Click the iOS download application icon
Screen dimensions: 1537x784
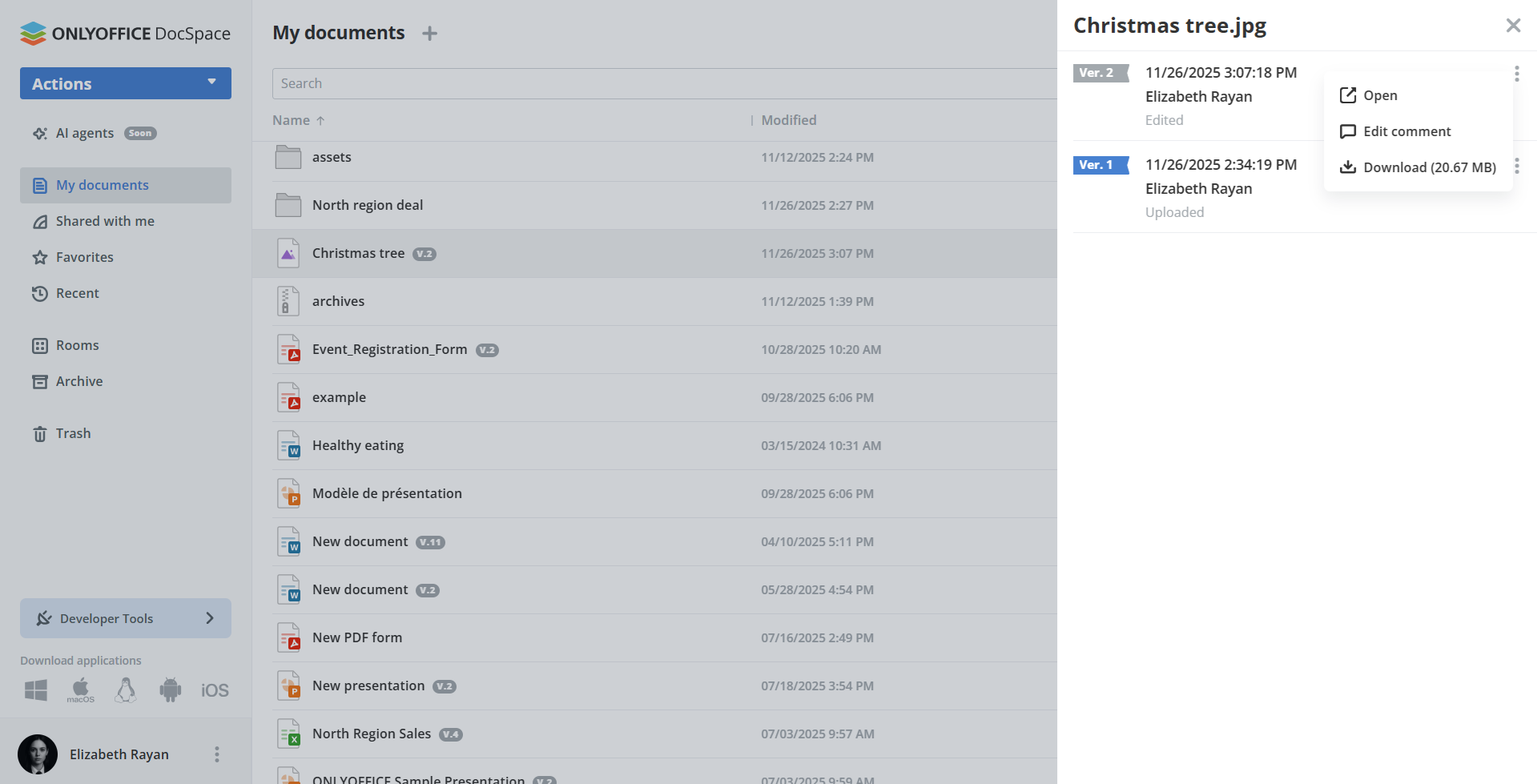pyautogui.click(x=214, y=690)
